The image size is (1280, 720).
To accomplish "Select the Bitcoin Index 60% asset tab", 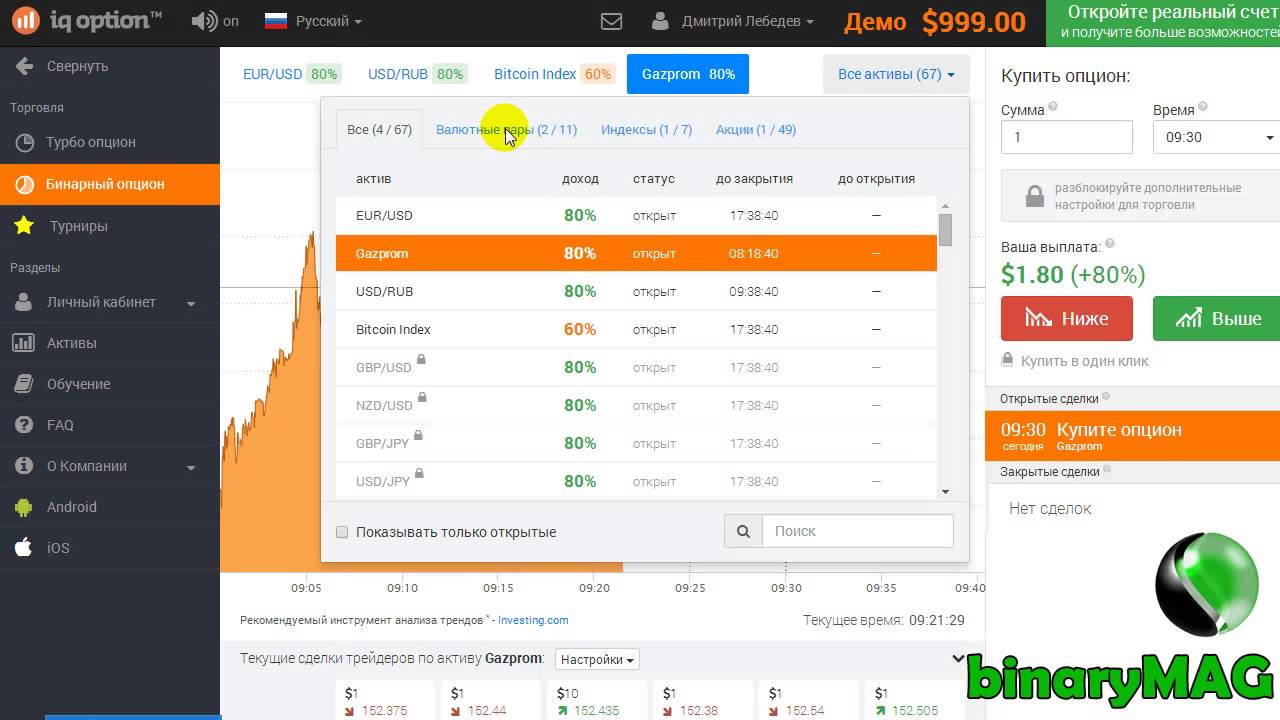I will (554, 74).
